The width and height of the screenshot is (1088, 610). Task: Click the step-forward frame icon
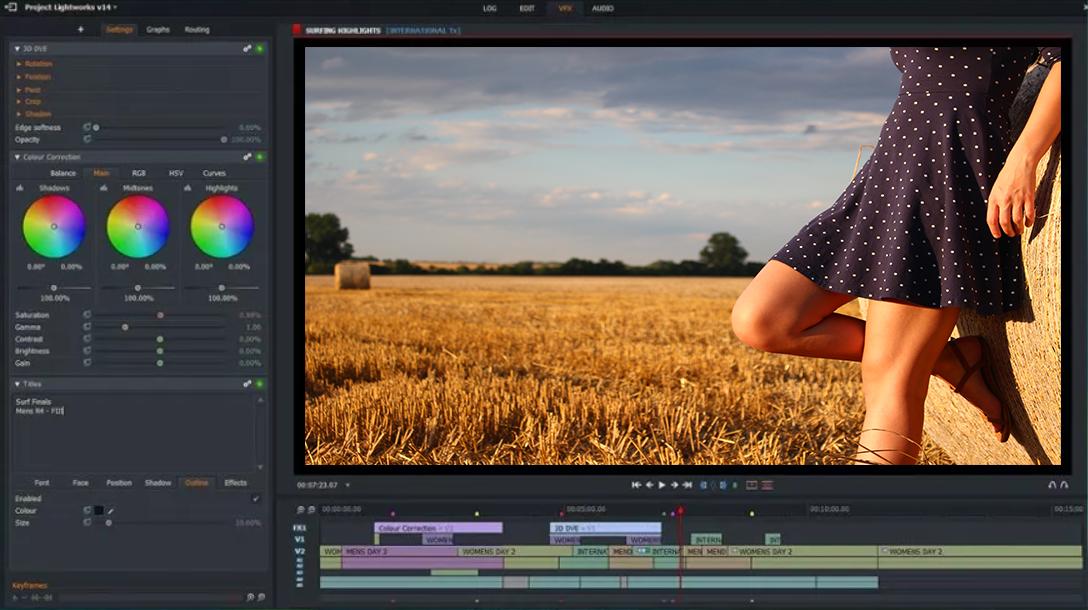[674, 483]
